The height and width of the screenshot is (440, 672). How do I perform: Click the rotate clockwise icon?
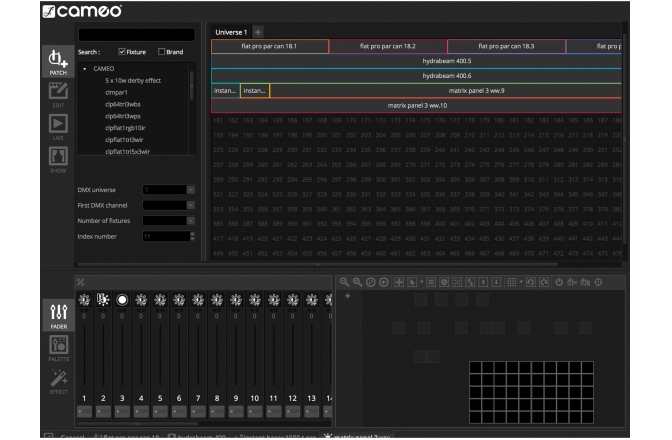click(544, 282)
